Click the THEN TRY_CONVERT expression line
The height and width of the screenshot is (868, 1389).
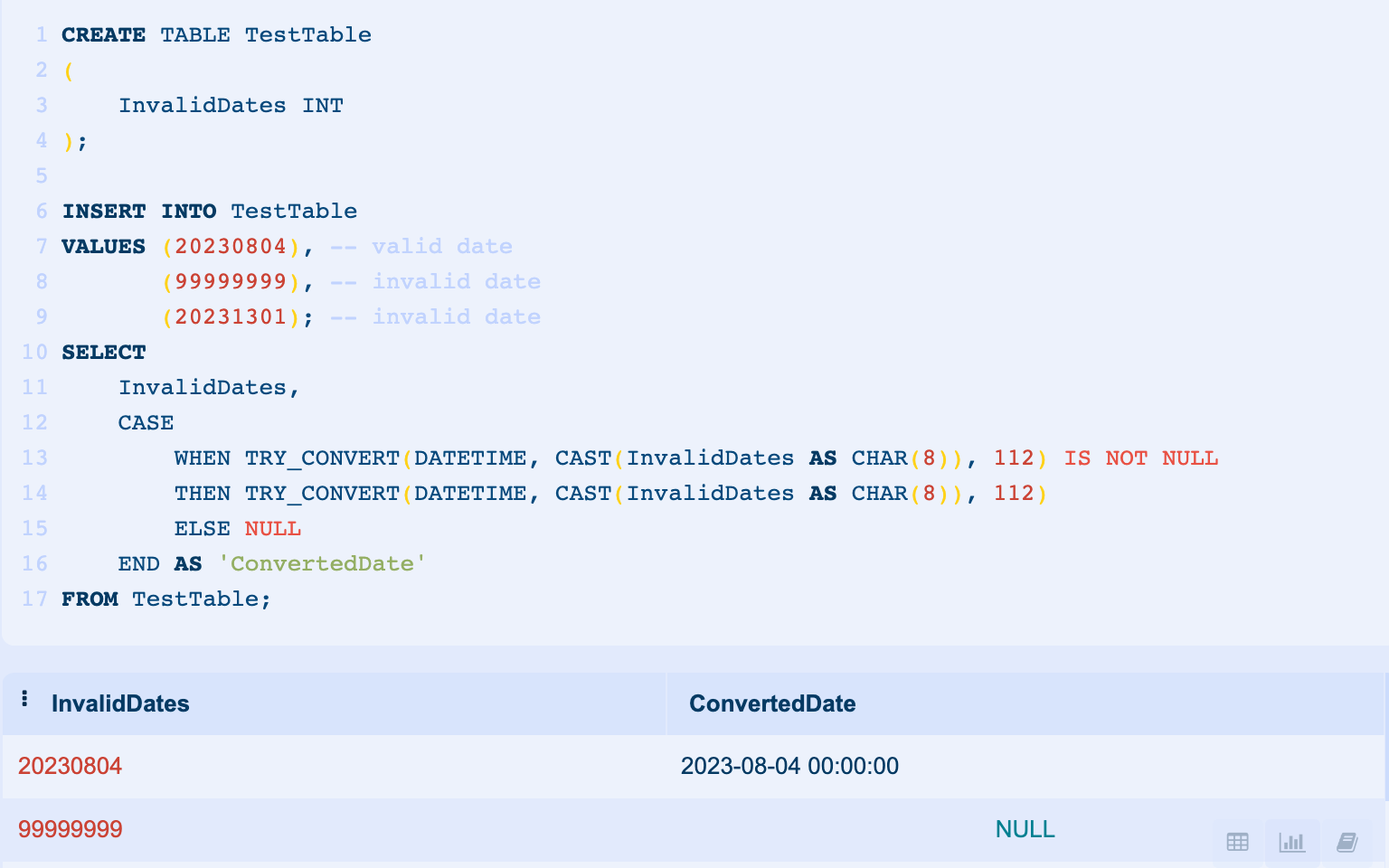(610, 493)
